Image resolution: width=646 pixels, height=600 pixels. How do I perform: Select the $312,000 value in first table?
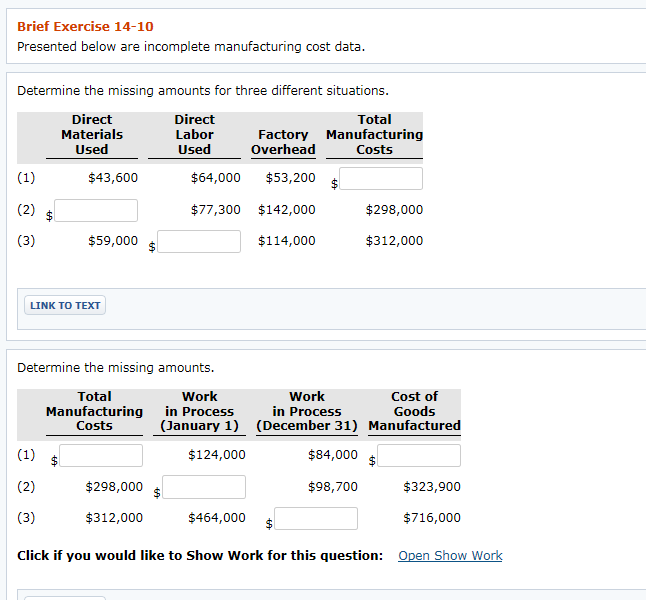coord(394,241)
